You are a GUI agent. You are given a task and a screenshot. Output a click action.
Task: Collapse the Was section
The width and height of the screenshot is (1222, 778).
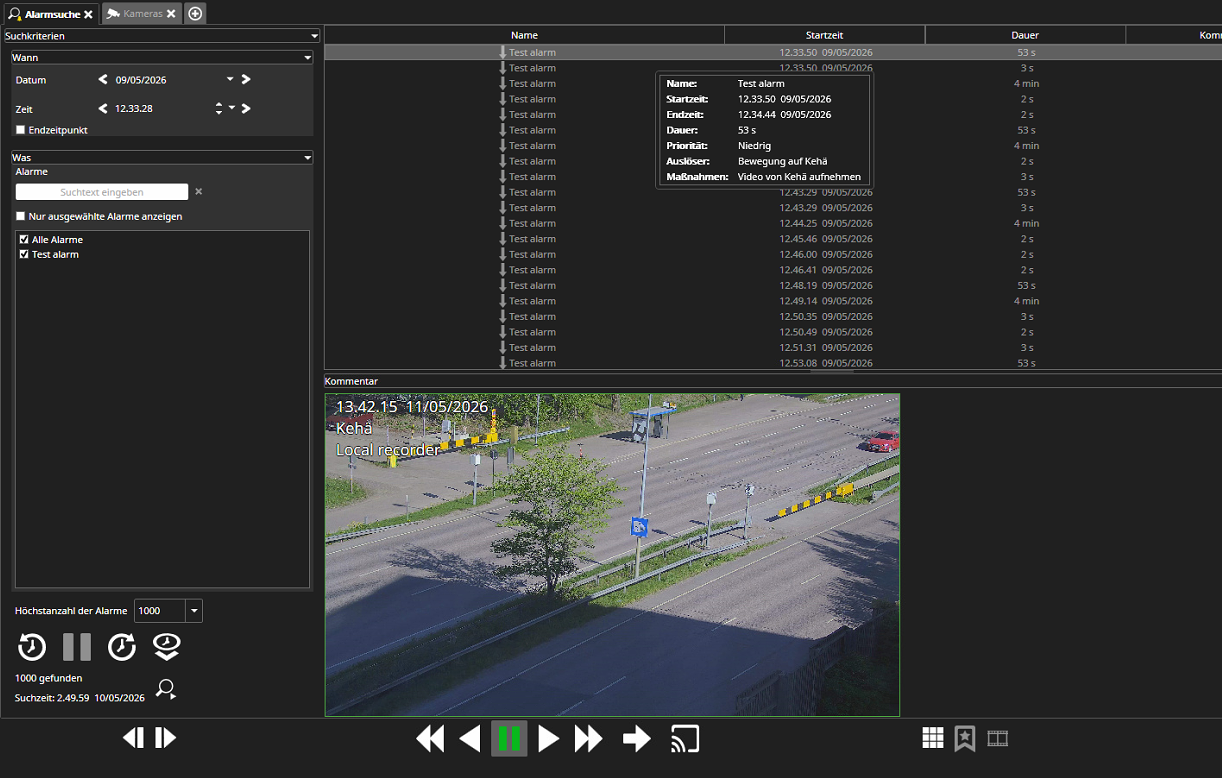308,158
